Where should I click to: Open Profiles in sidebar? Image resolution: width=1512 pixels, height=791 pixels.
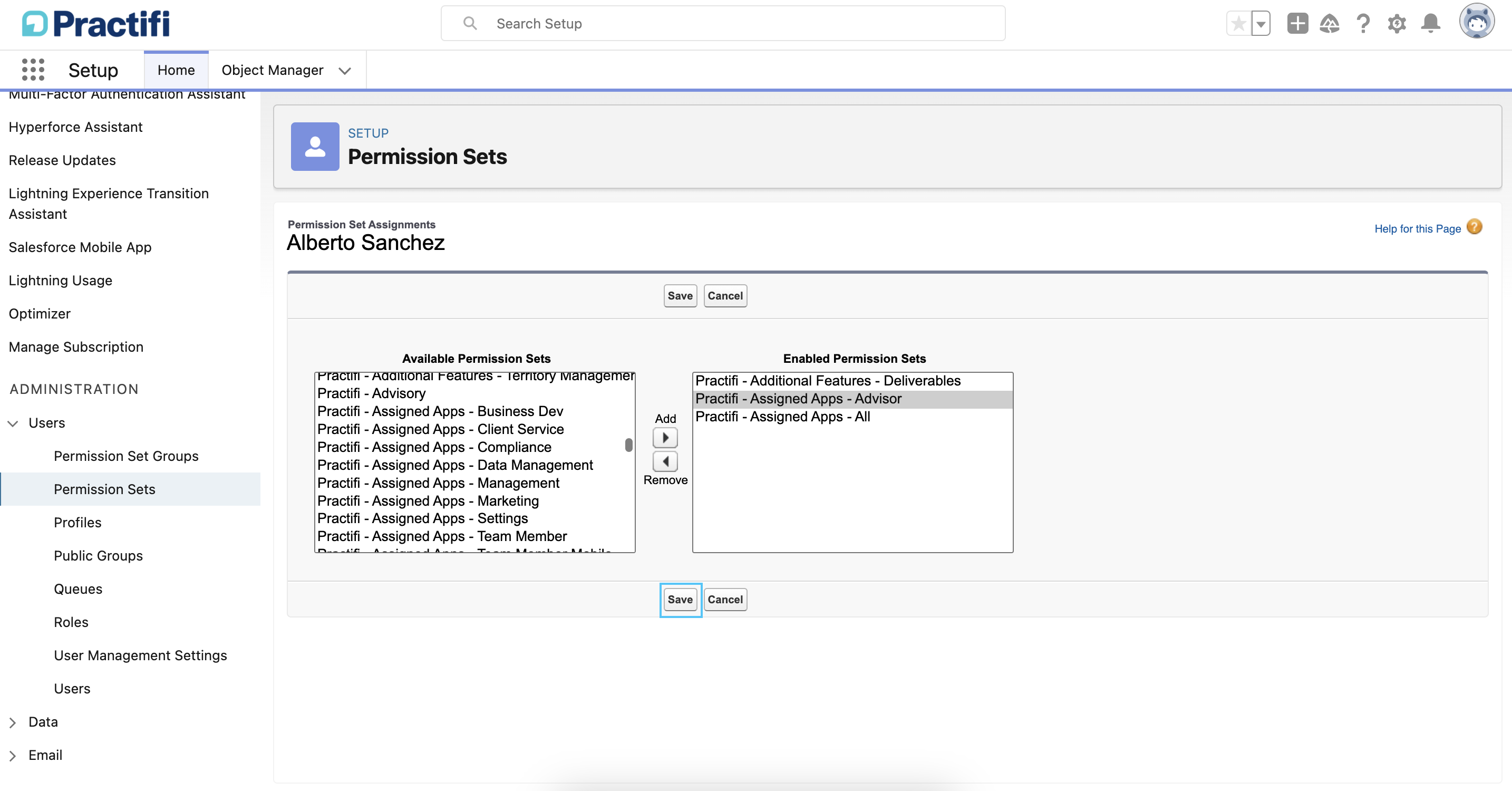pyautogui.click(x=77, y=522)
